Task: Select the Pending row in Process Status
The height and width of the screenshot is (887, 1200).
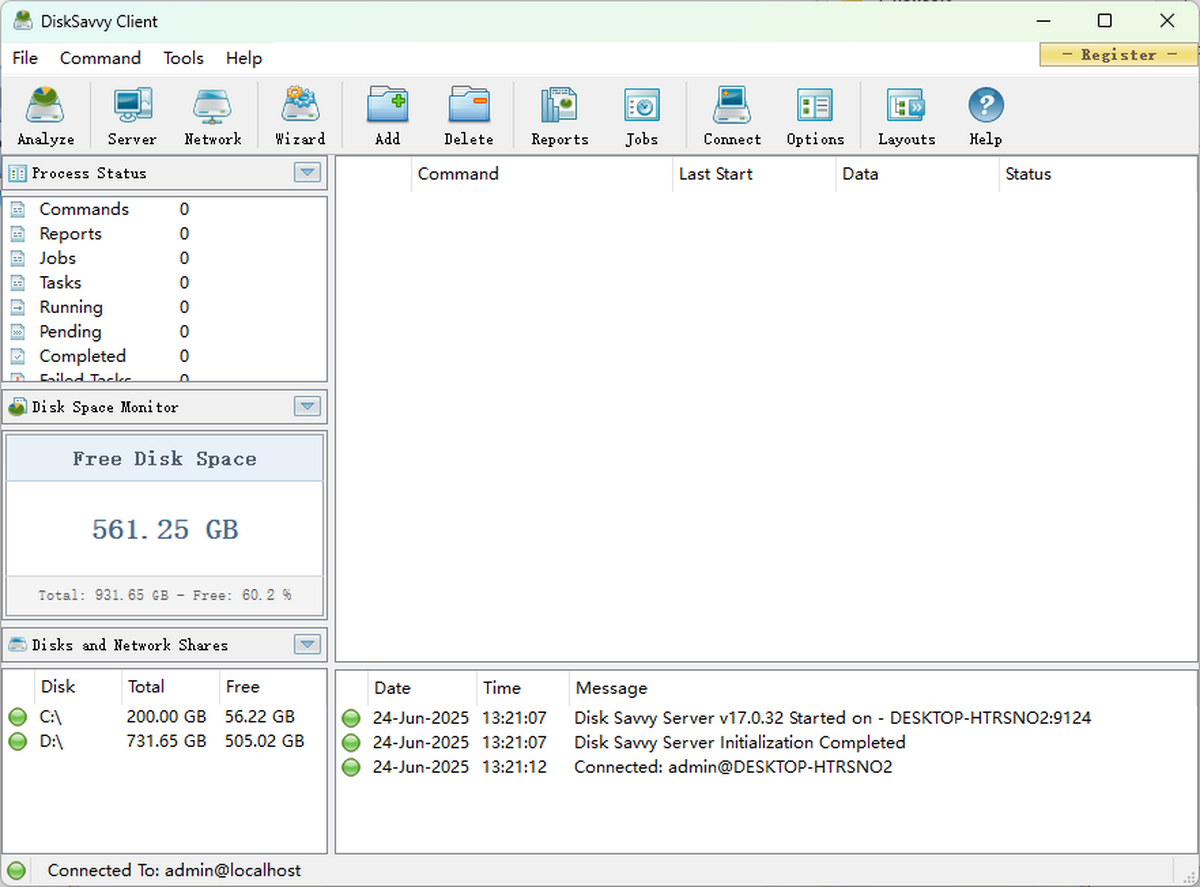Action: click(x=70, y=331)
